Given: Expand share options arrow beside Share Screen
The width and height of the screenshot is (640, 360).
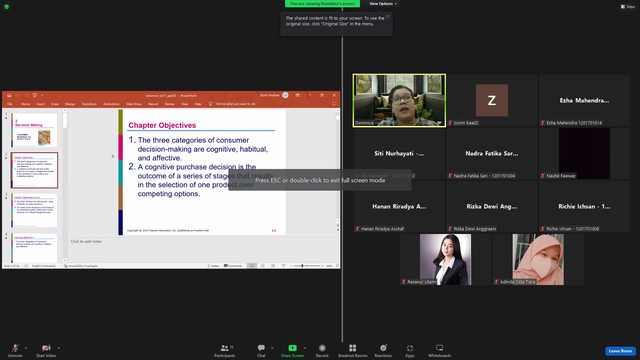Looking at the screenshot, I should (305, 348).
